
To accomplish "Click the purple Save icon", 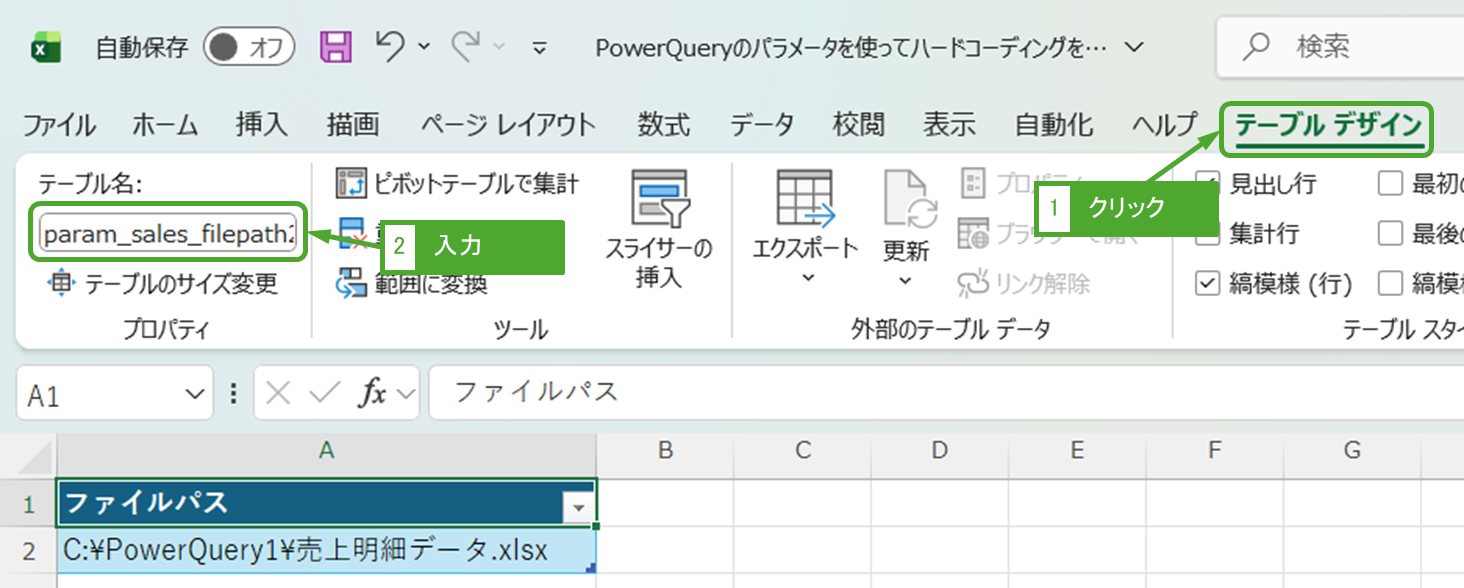I will click(x=336, y=47).
